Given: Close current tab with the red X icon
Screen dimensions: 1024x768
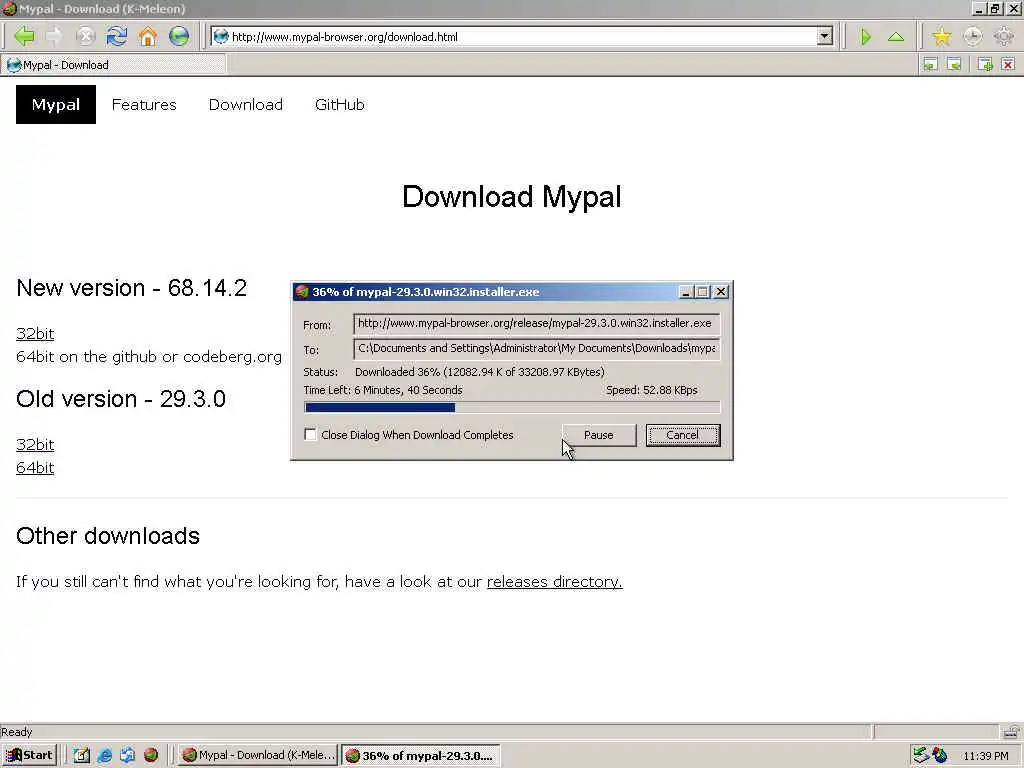Looking at the screenshot, I should 1008,64.
